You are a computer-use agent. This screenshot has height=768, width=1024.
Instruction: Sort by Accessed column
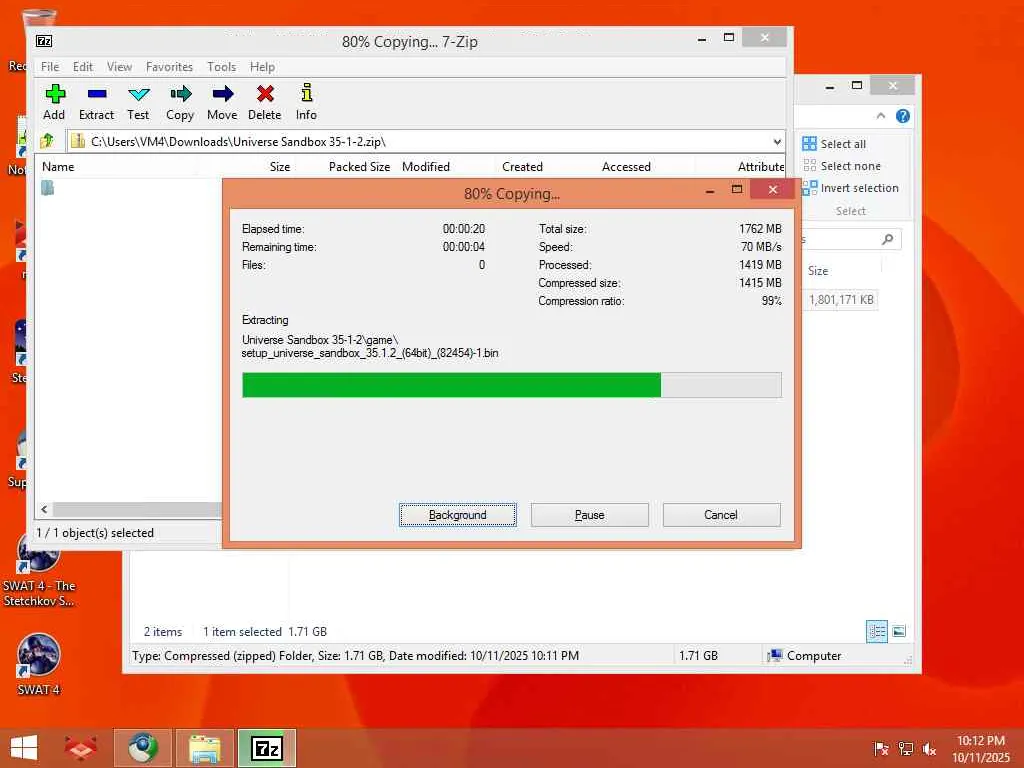tap(626, 167)
